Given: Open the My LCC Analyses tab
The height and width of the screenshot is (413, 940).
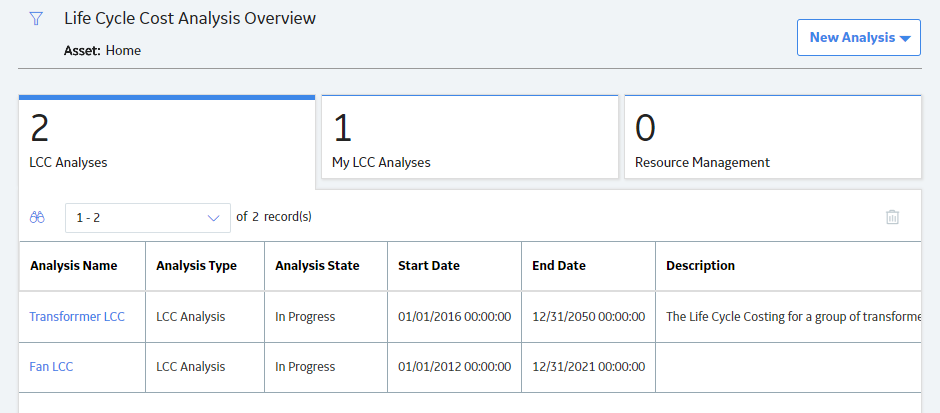Looking at the screenshot, I should 469,137.
